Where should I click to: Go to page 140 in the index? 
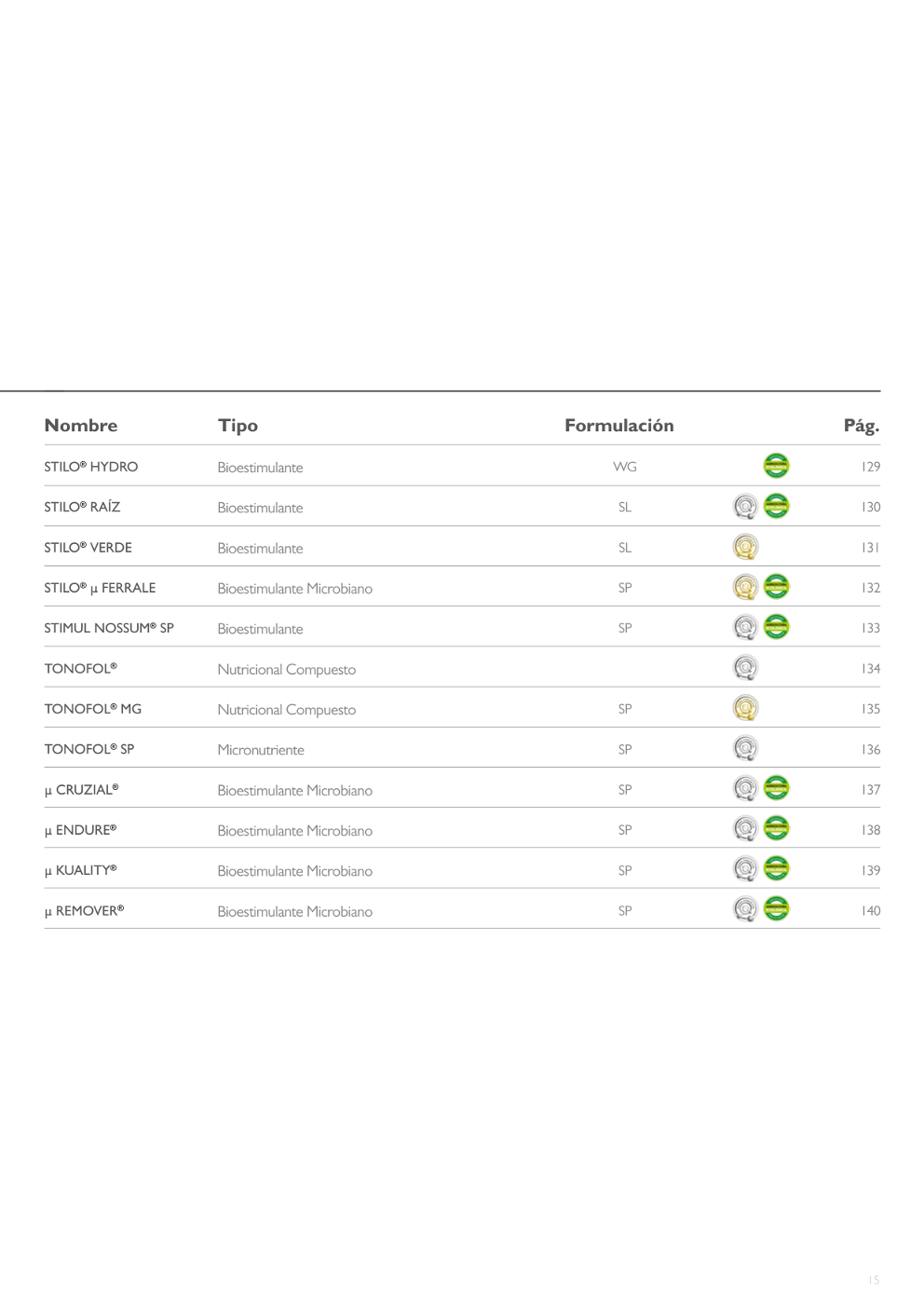[x=870, y=911]
